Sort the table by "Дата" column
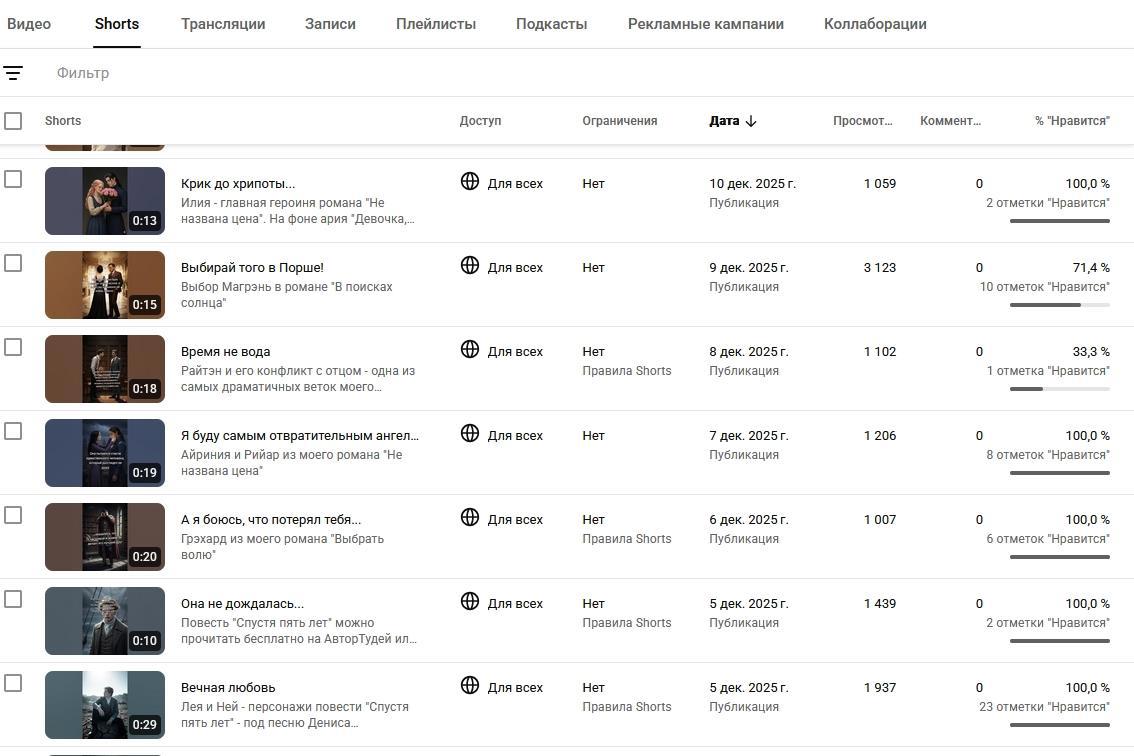 [x=724, y=121]
